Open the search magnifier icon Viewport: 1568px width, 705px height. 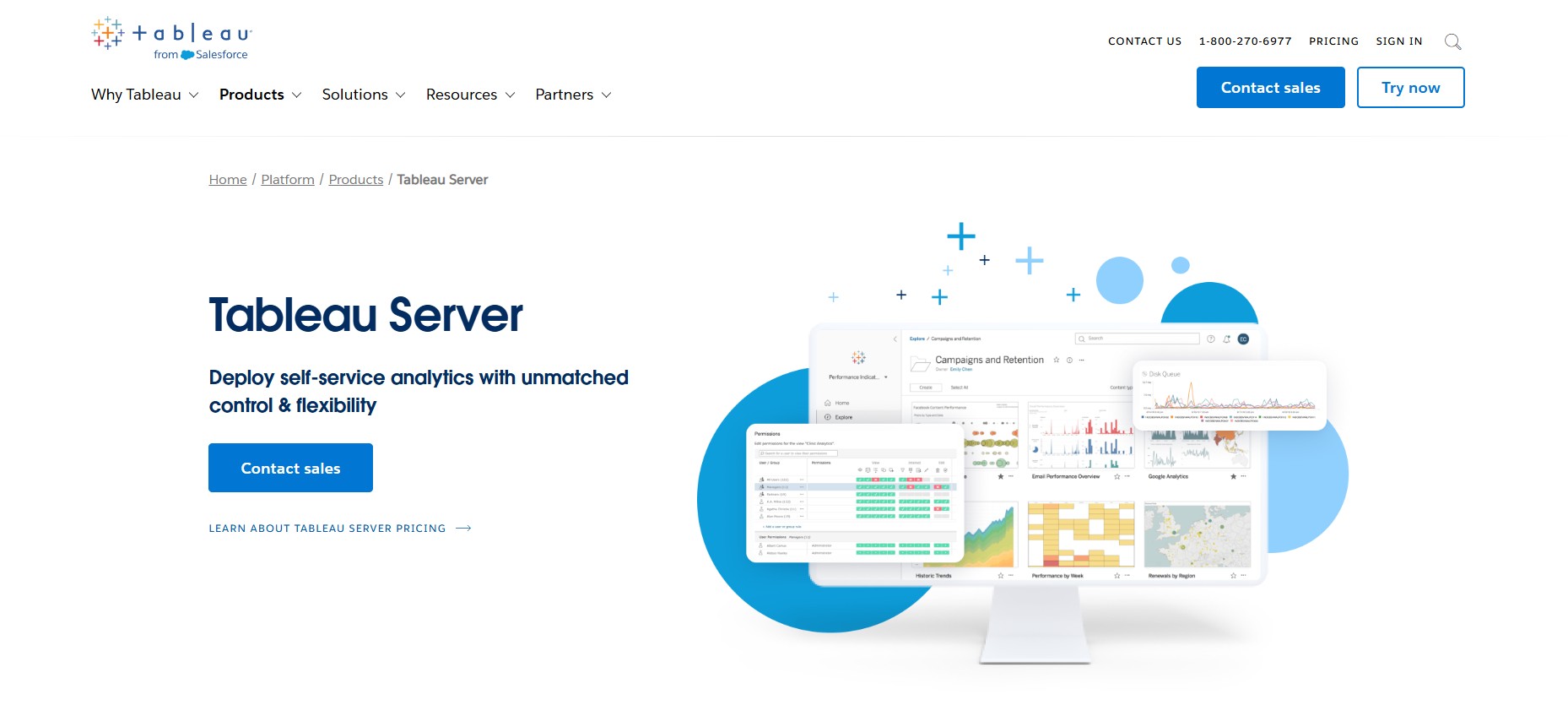(x=1452, y=41)
